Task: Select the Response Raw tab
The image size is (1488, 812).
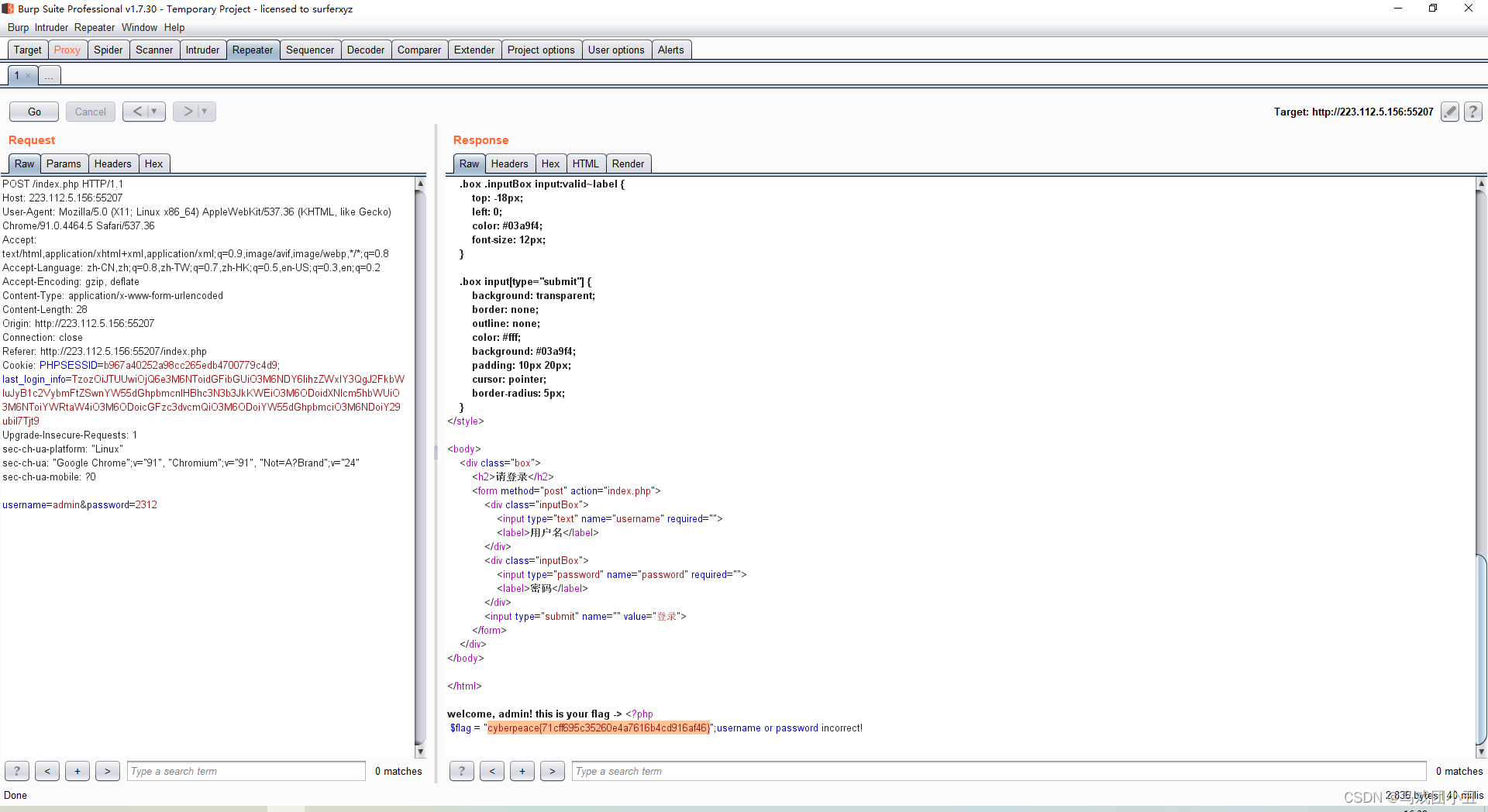Action: pos(469,163)
